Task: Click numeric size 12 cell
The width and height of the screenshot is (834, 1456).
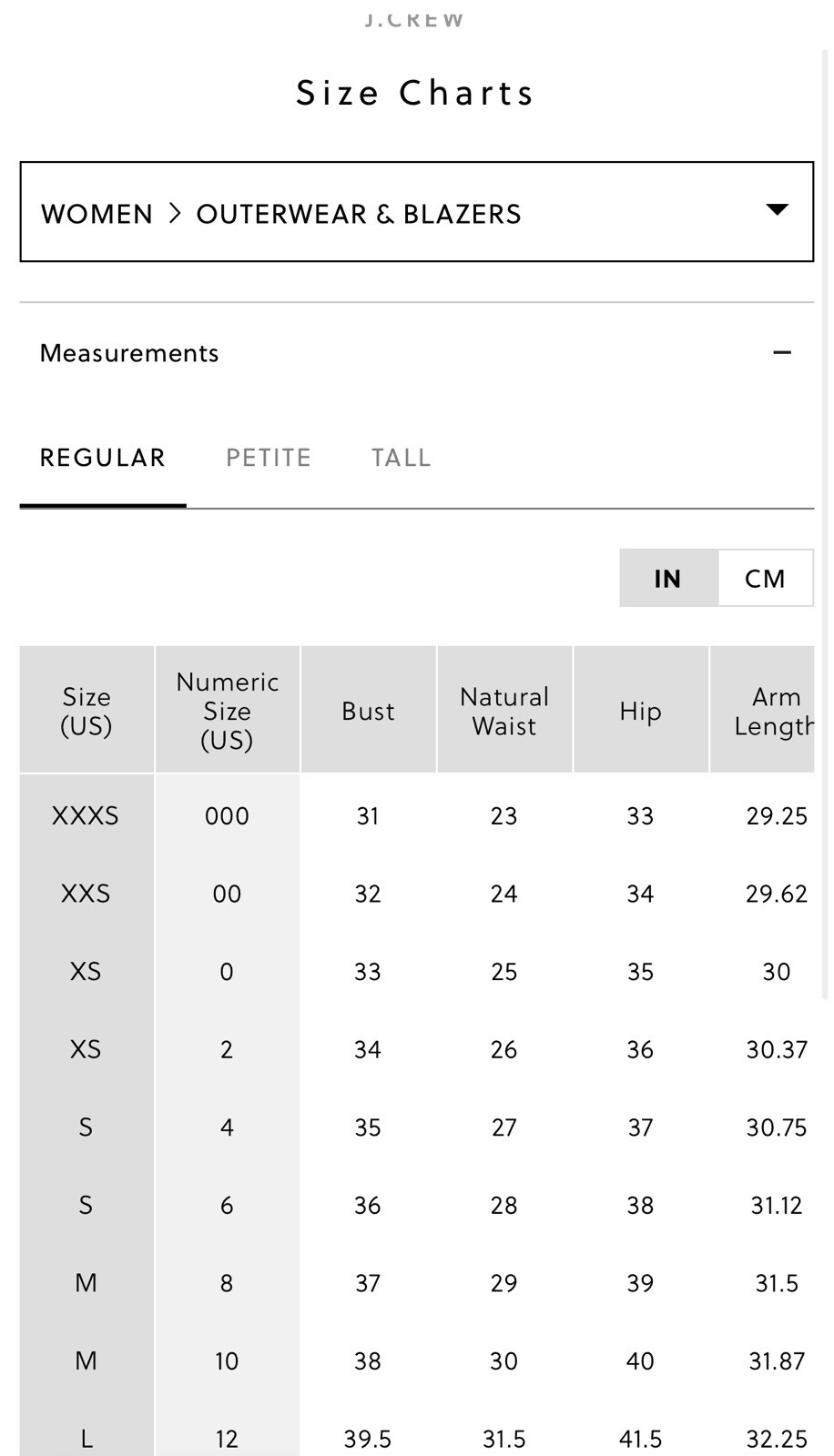Action: coord(227,1439)
